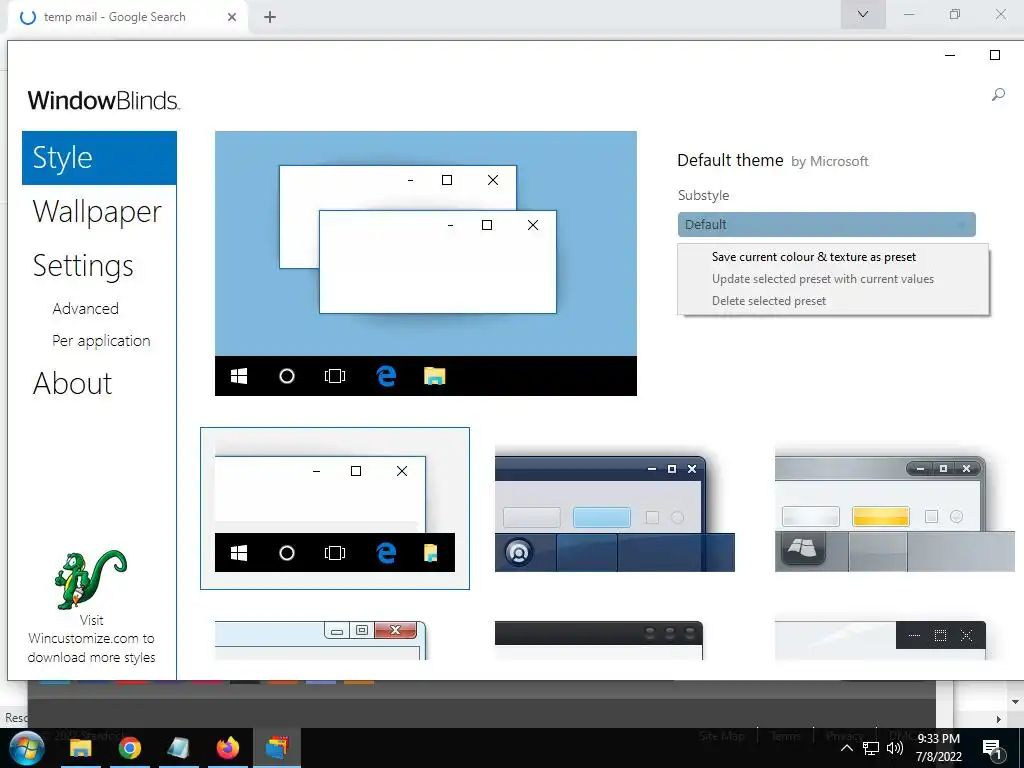Image resolution: width=1024 pixels, height=768 pixels.
Task: Expand the Substyle Default dropdown
Action: 826,225
